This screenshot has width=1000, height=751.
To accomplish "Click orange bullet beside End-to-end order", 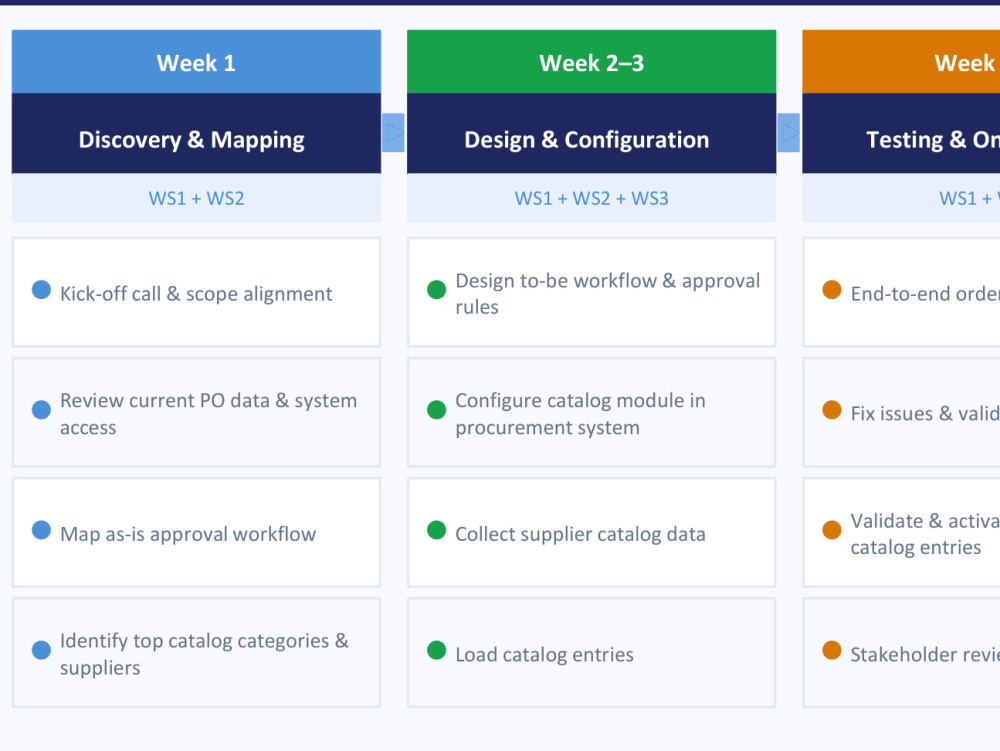I will 832,289.
